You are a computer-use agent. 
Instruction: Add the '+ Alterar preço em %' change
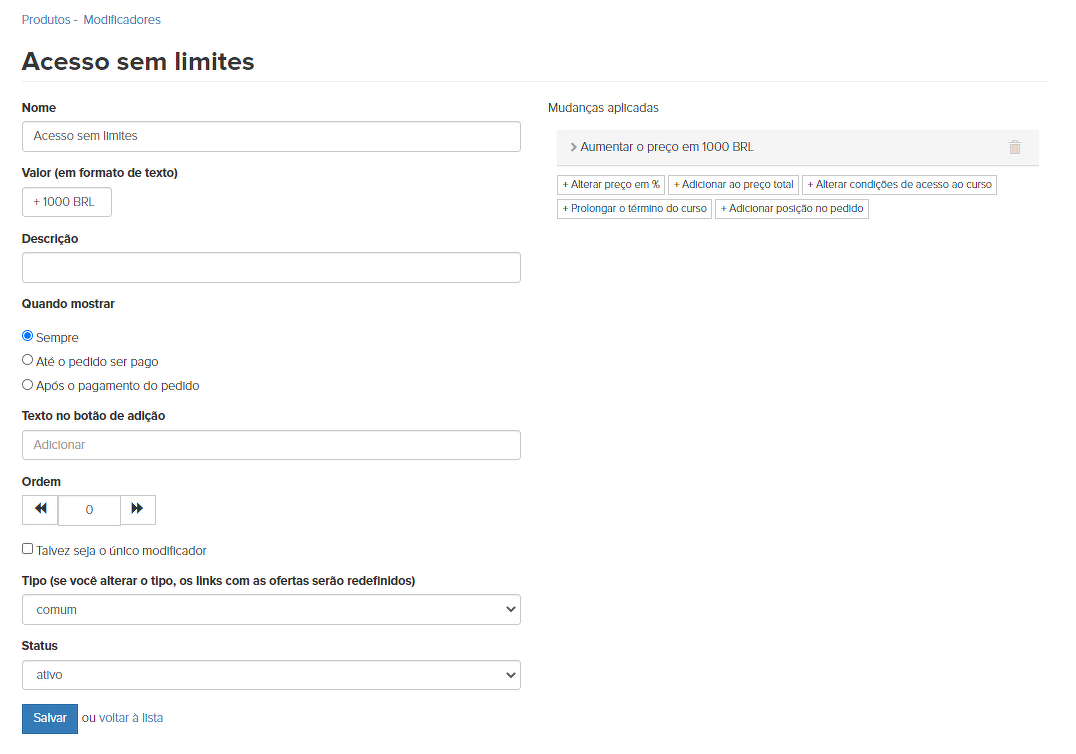point(611,185)
